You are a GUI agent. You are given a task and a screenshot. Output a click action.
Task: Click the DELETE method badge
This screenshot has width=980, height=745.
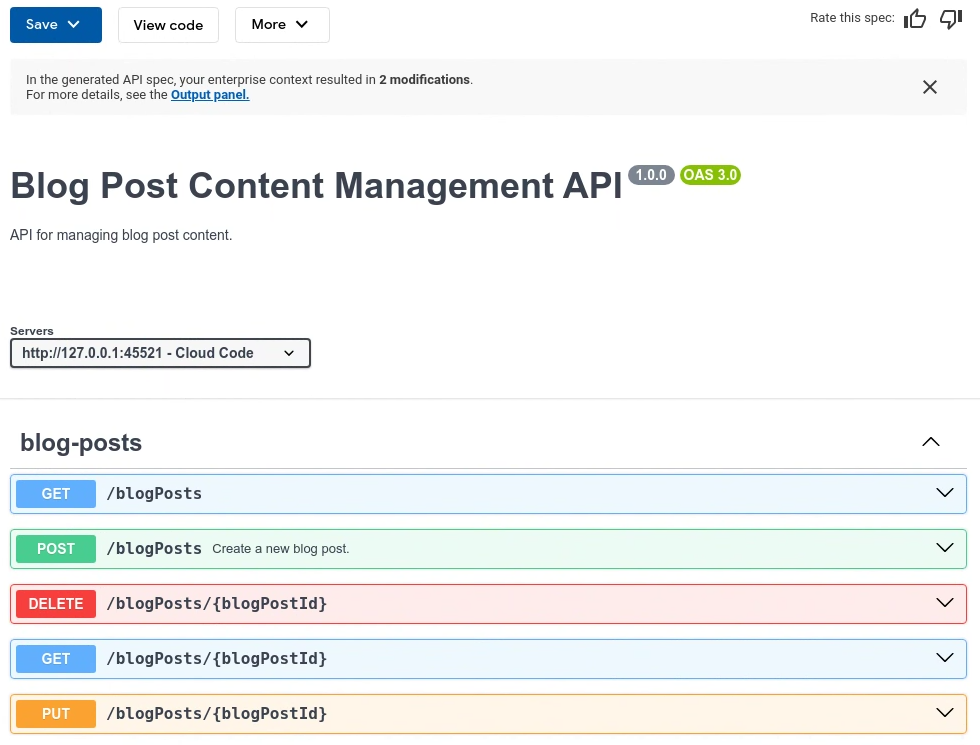[x=56, y=604]
